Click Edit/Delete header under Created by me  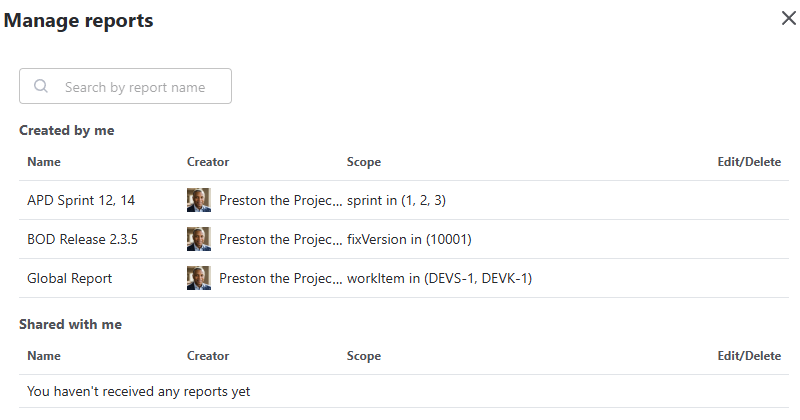(x=749, y=162)
